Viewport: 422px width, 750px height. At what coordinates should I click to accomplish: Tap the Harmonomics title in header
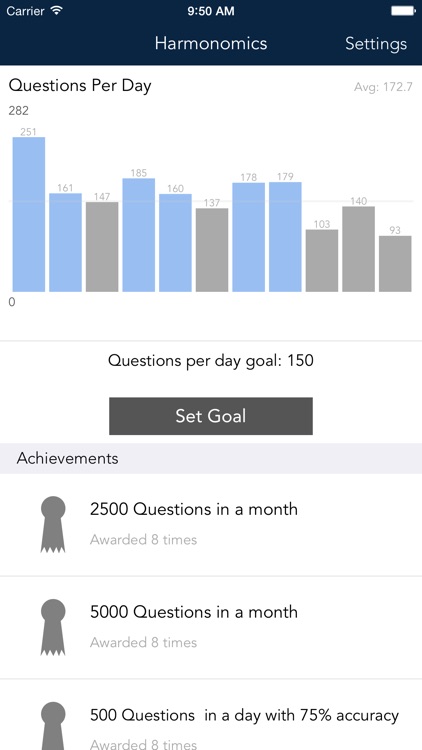click(x=211, y=44)
